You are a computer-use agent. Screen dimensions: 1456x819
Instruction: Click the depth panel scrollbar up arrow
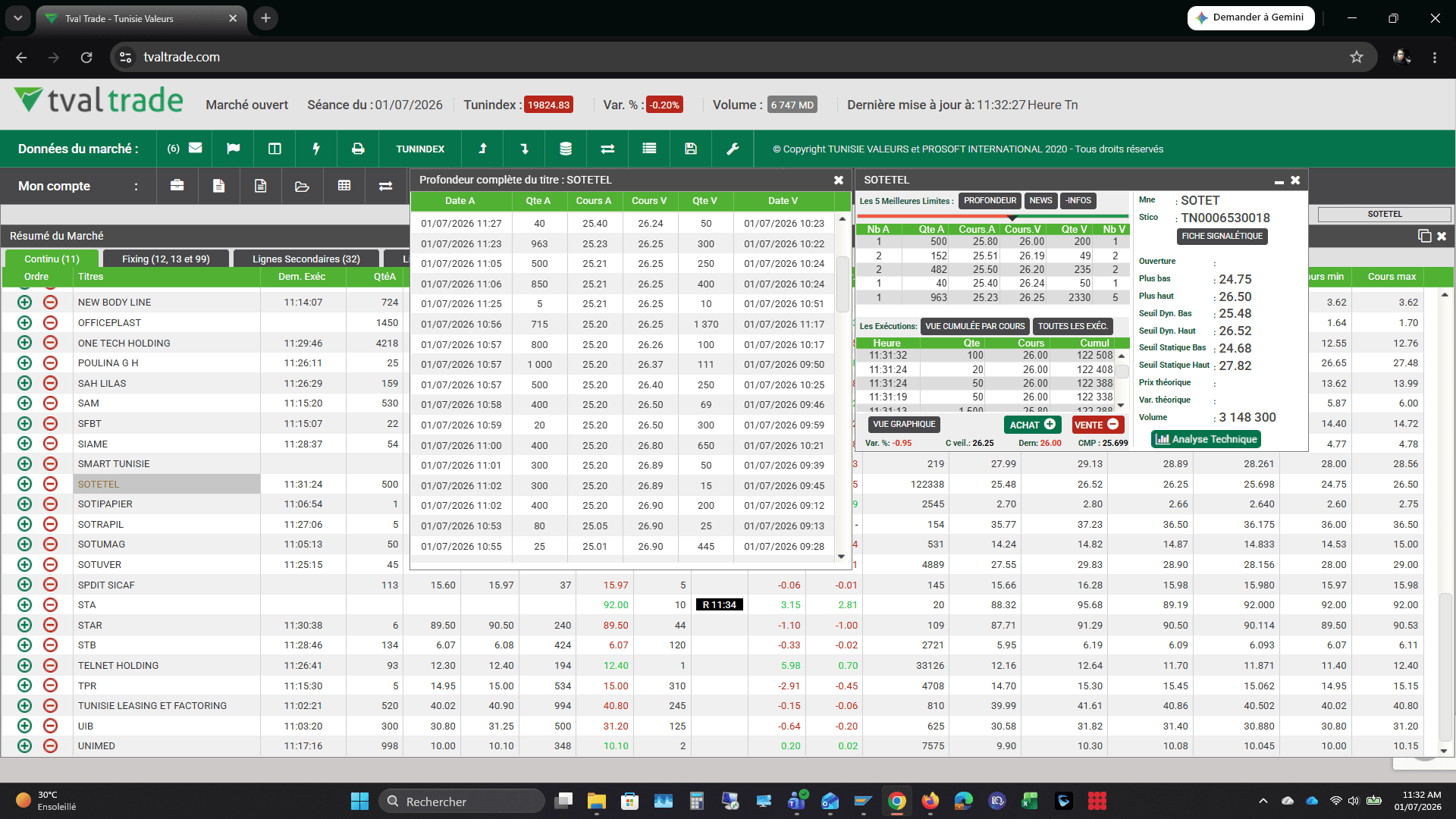[842, 219]
